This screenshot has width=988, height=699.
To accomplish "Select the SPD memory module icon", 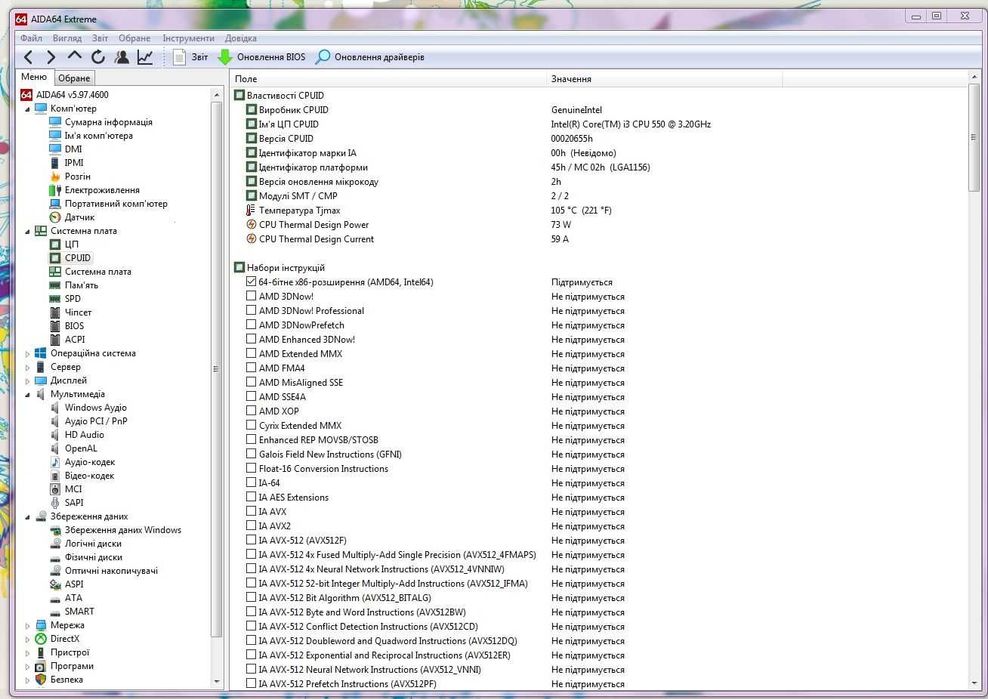I will tap(55, 299).
